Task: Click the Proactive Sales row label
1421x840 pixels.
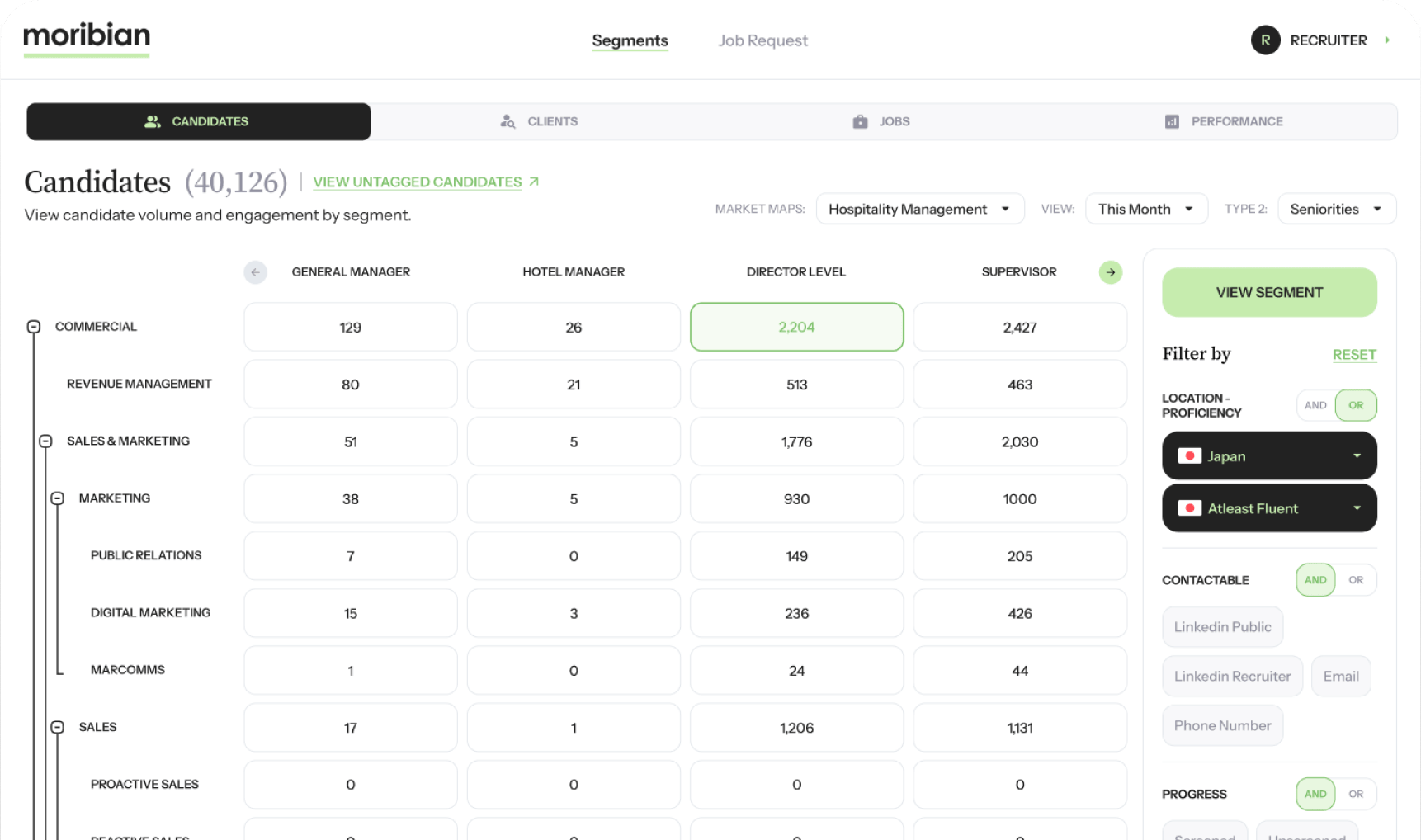Action: coord(144,784)
